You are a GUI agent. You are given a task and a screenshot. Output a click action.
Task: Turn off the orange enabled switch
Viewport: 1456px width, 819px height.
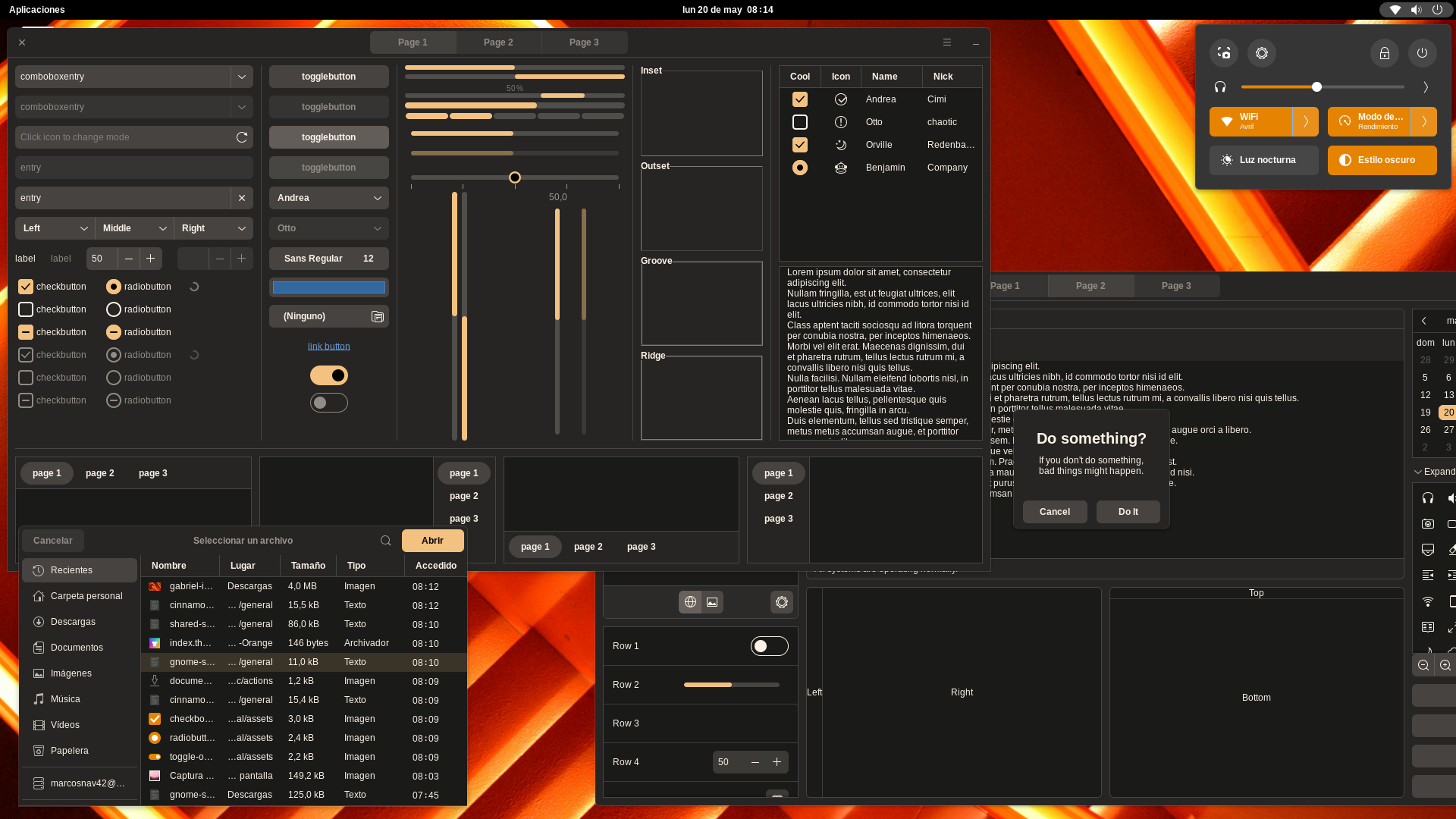click(x=329, y=375)
